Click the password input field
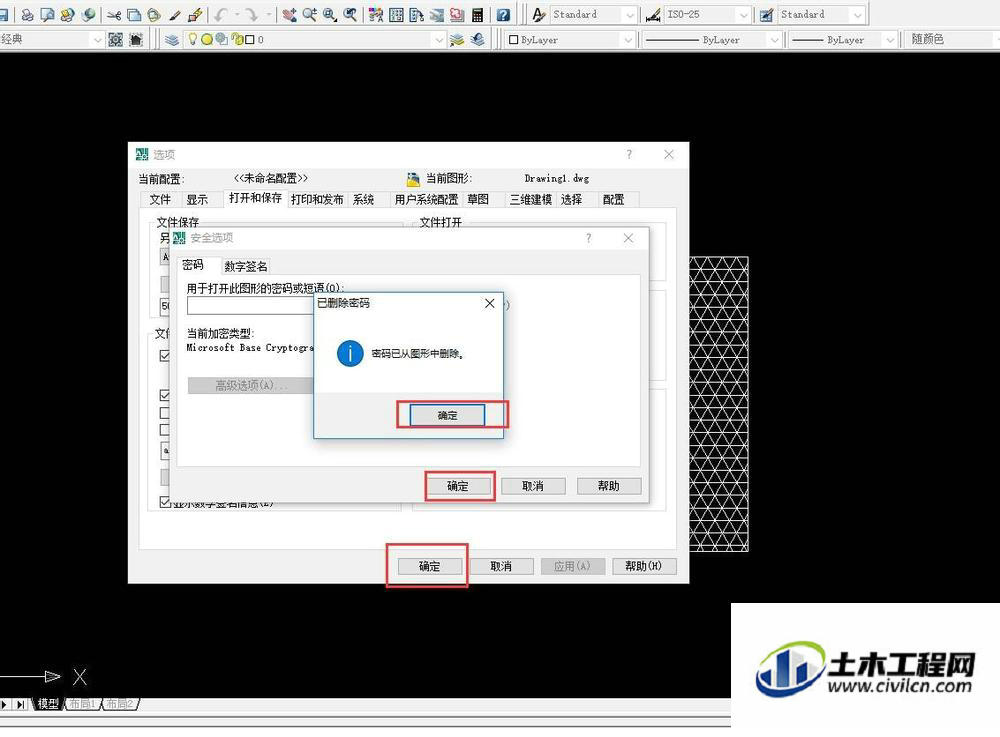 251,306
